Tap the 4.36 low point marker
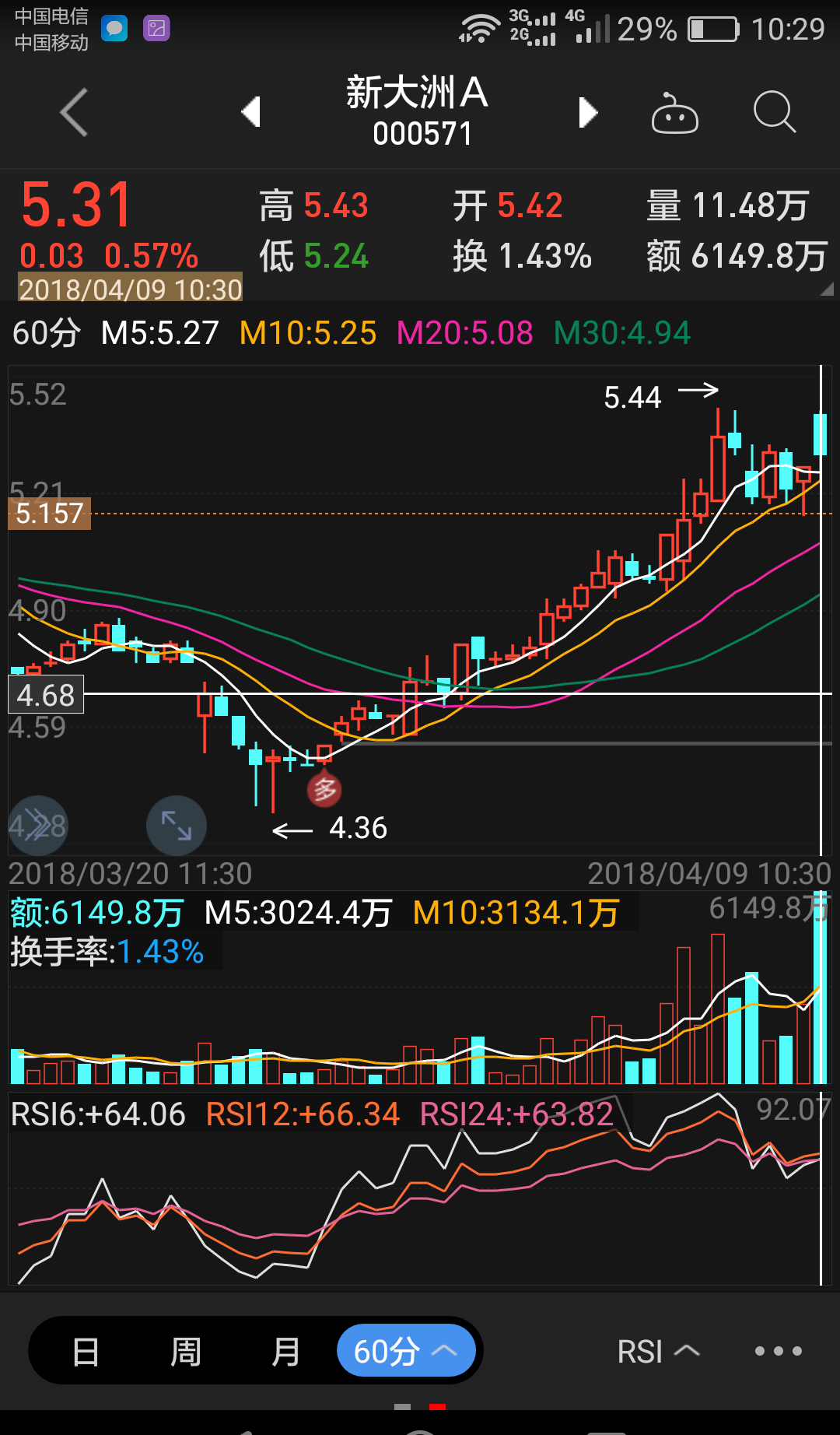Screen dimensions: 840x1435 (330, 828)
